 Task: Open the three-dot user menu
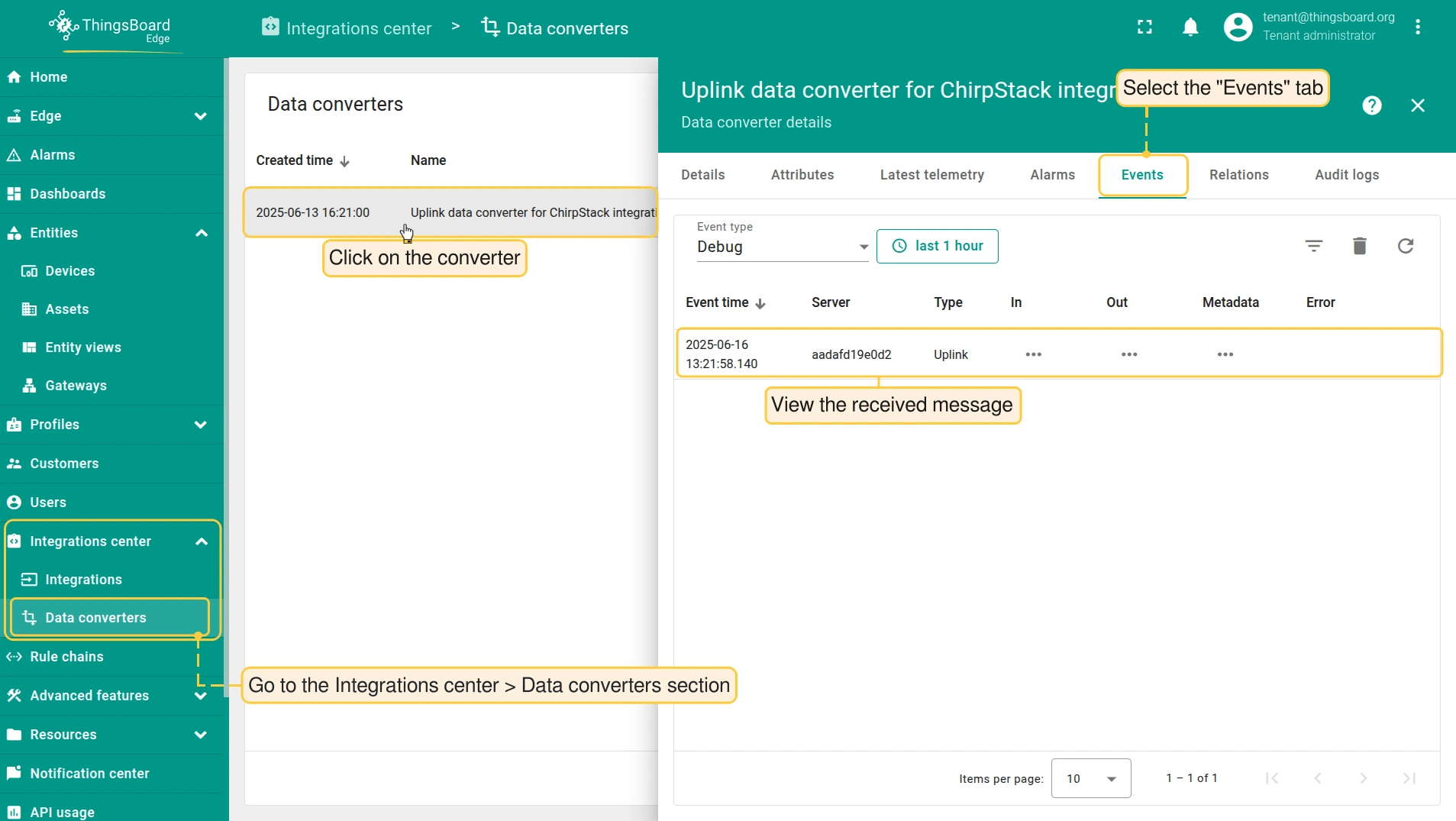click(1418, 27)
